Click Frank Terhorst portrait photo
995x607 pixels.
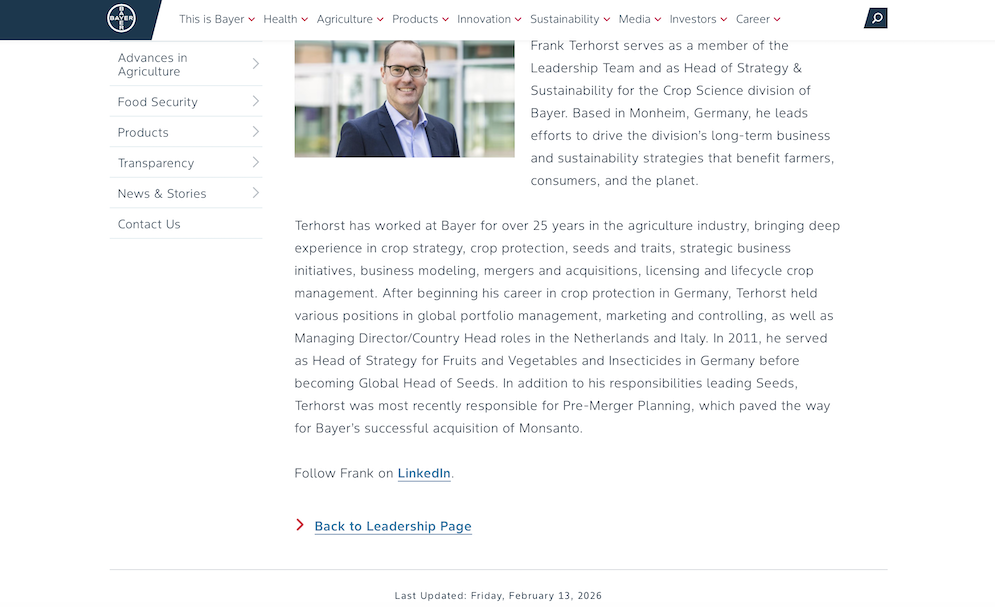pyautogui.click(x=404, y=98)
